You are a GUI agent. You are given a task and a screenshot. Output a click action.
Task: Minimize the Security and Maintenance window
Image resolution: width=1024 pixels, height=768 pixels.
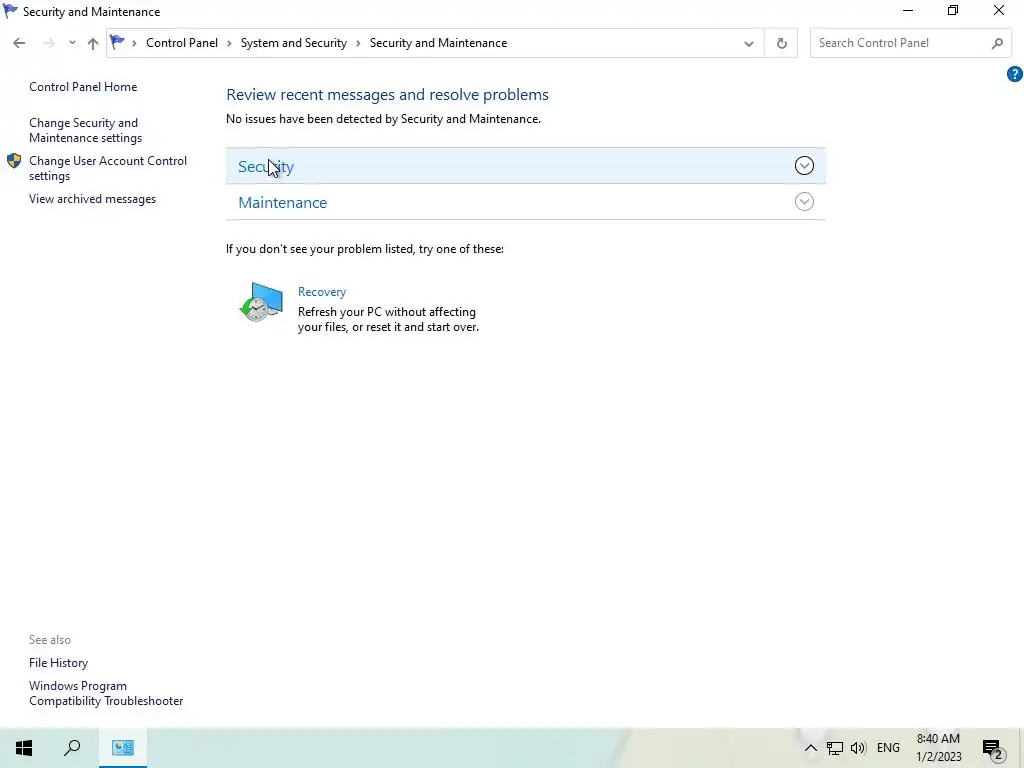tap(907, 11)
